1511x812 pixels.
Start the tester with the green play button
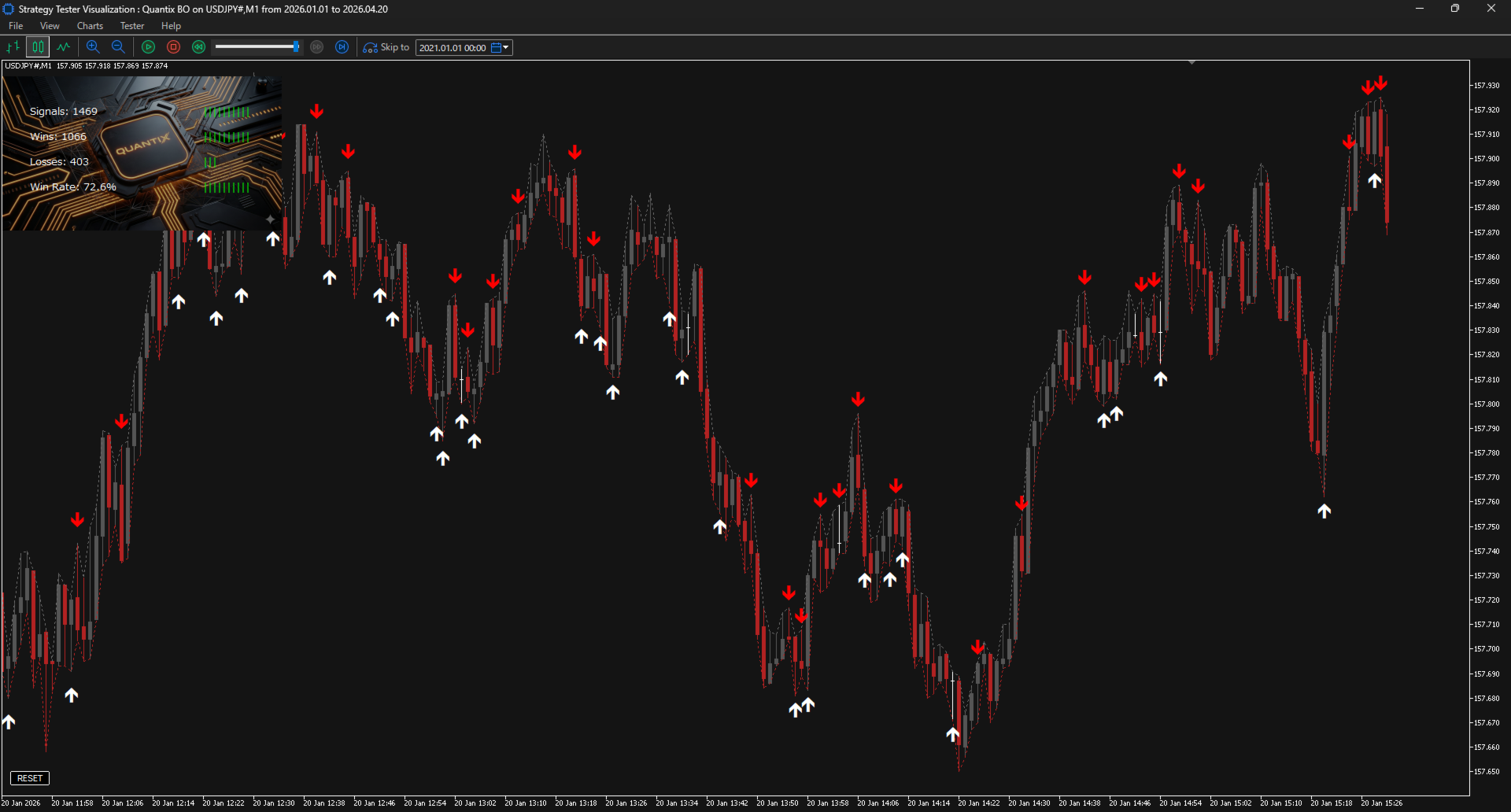pos(149,47)
